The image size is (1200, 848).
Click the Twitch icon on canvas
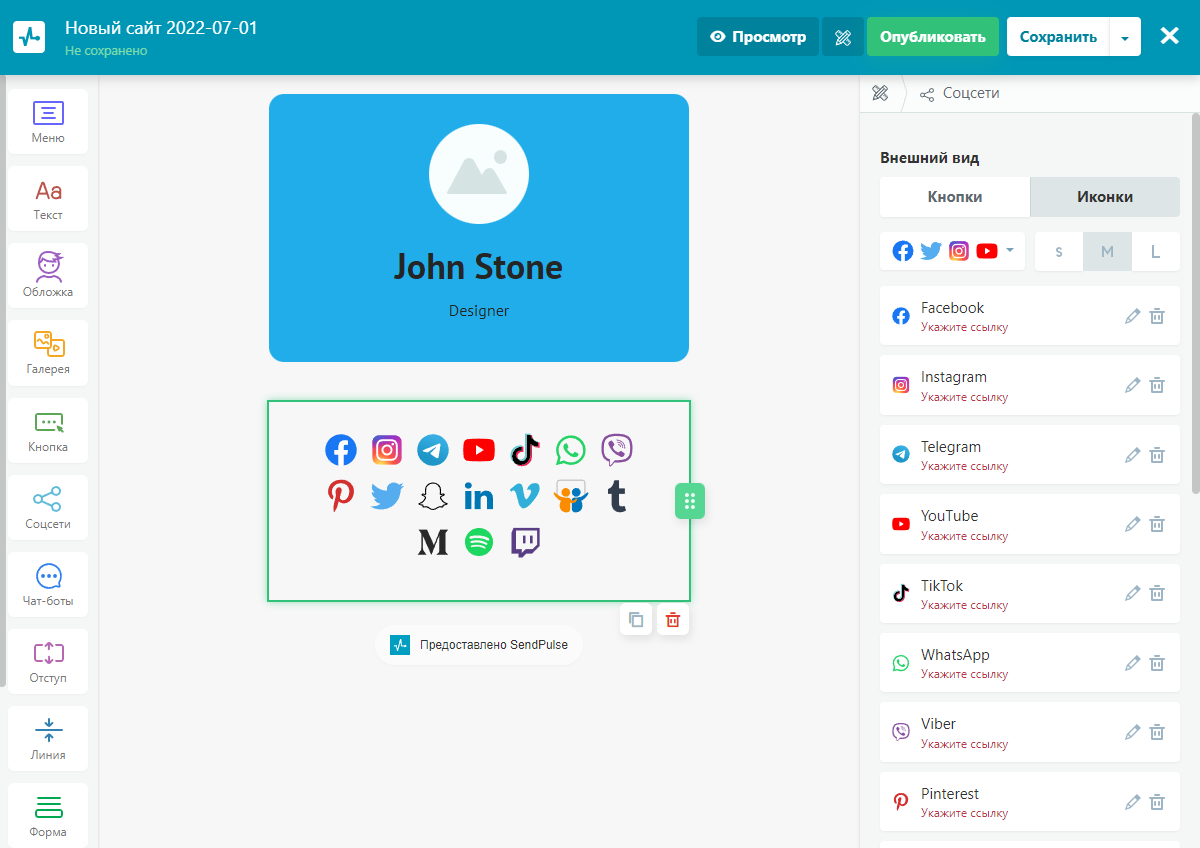[x=525, y=542]
